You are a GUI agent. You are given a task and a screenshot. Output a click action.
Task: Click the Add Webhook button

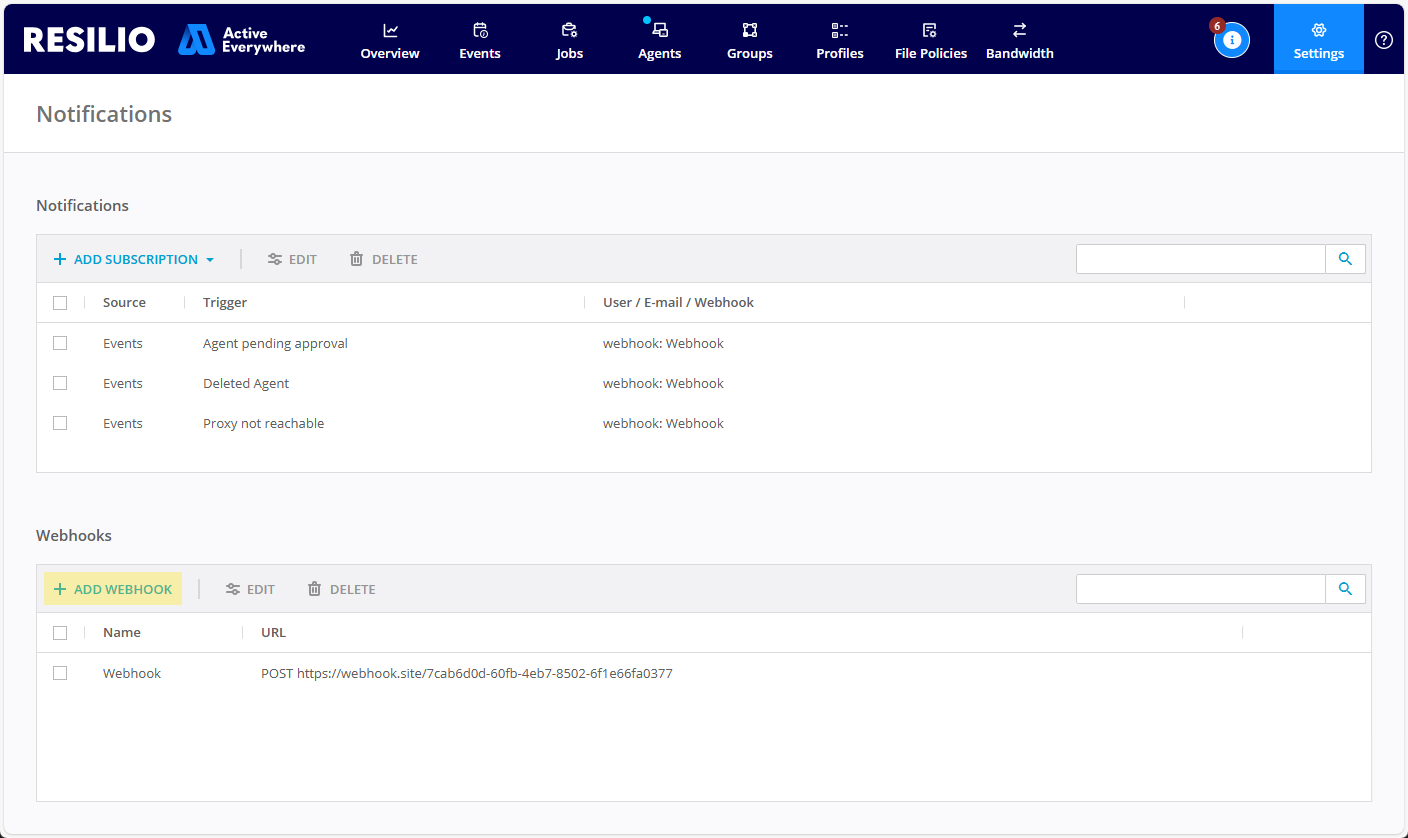tap(112, 589)
